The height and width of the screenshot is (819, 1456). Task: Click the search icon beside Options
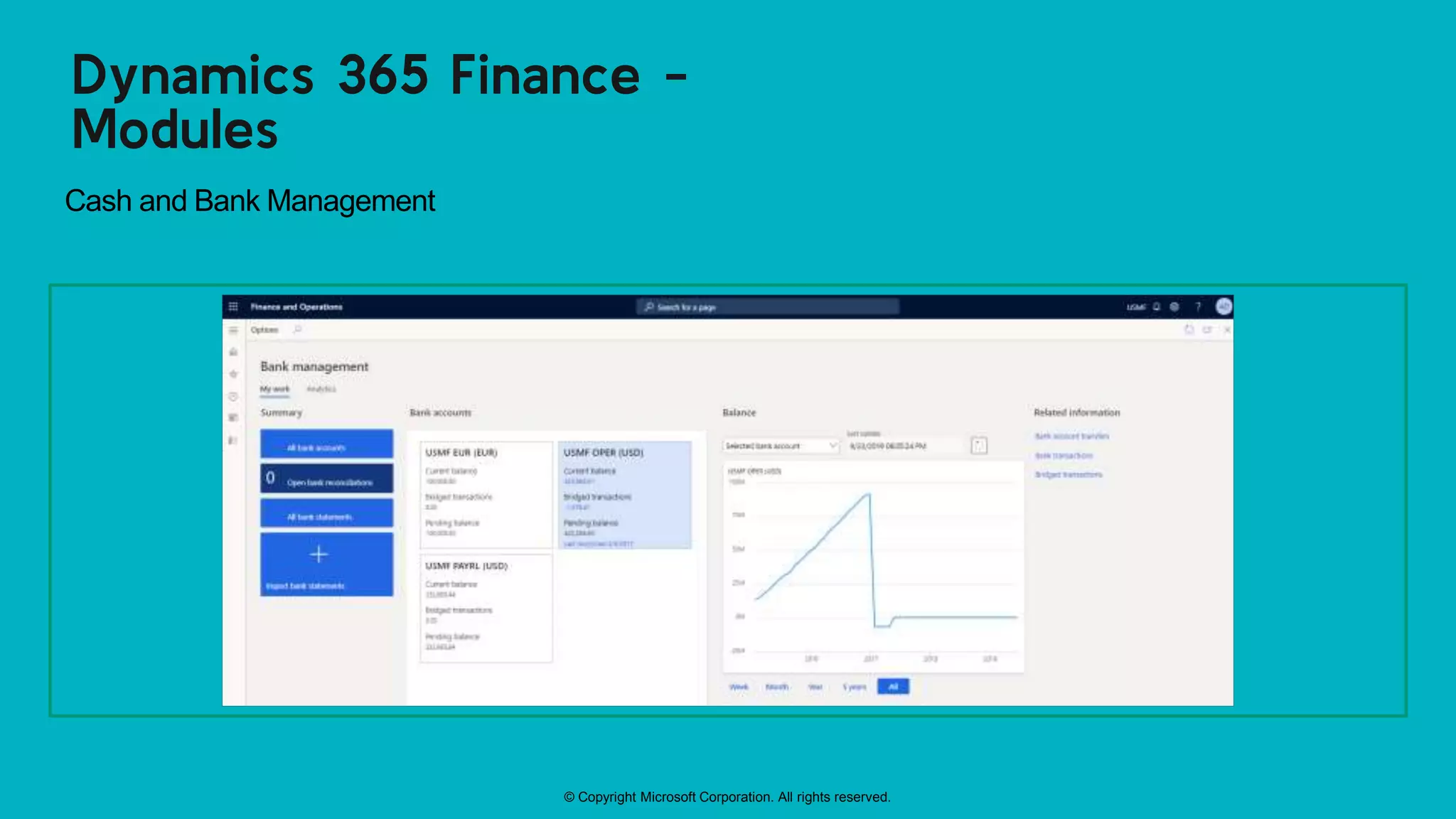click(297, 330)
